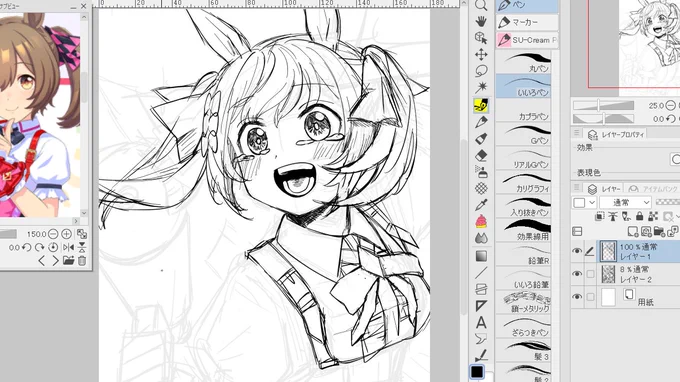Screen dimensions: 680x382
Task: Open the マーカー sub tool group
Action: [527, 22]
